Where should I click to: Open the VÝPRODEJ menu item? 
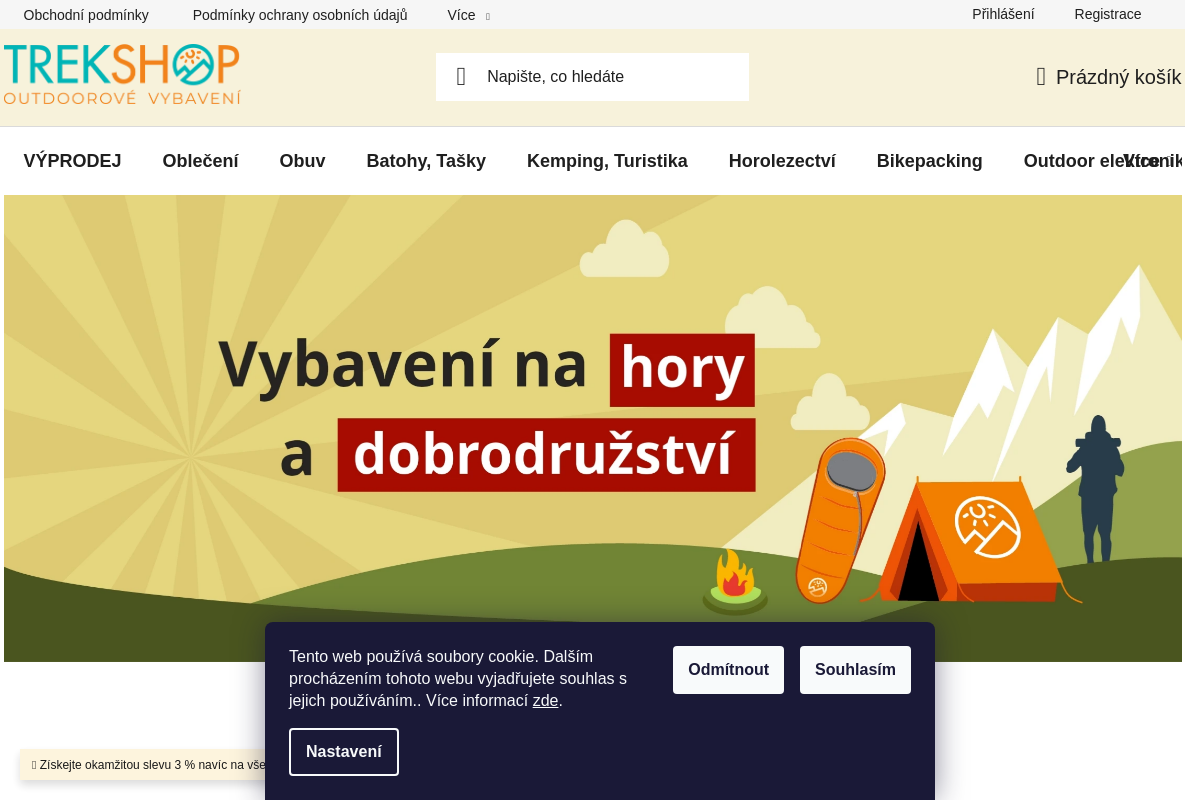(x=72, y=161)
